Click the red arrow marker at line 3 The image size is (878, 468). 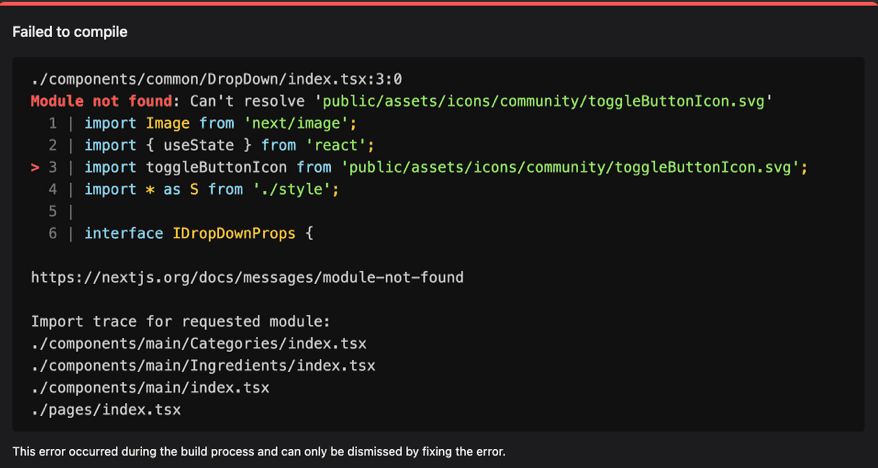point(36,167)
